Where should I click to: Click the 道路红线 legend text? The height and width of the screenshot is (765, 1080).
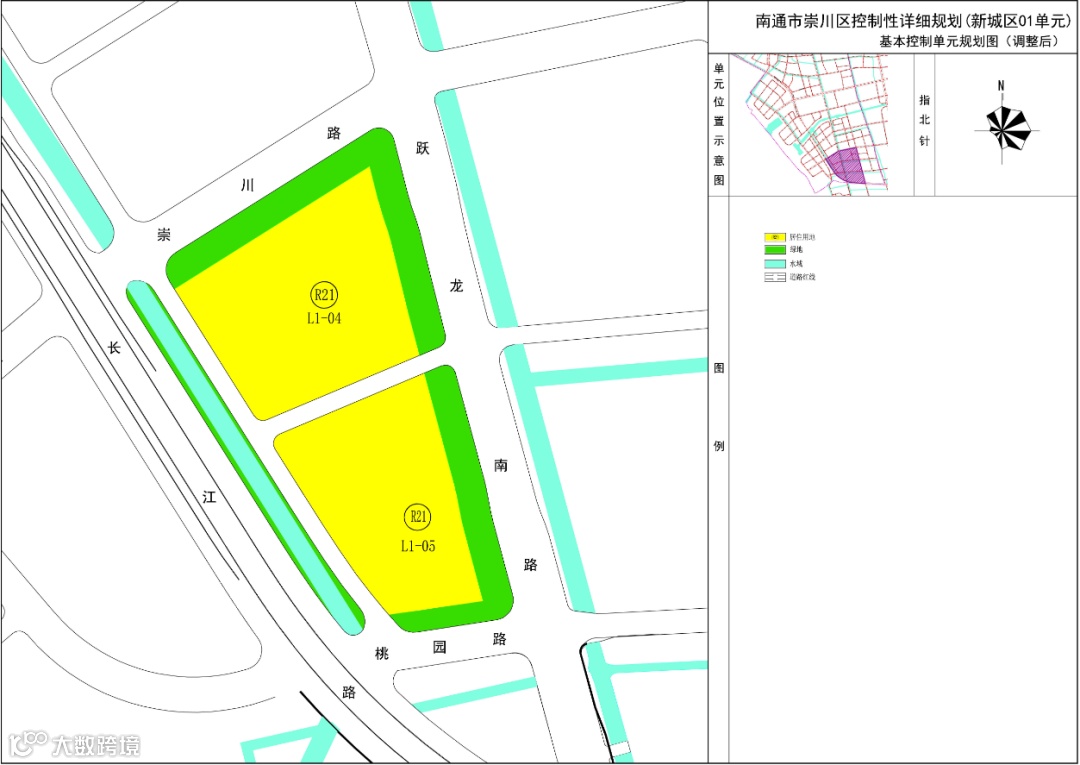[802, 277]
